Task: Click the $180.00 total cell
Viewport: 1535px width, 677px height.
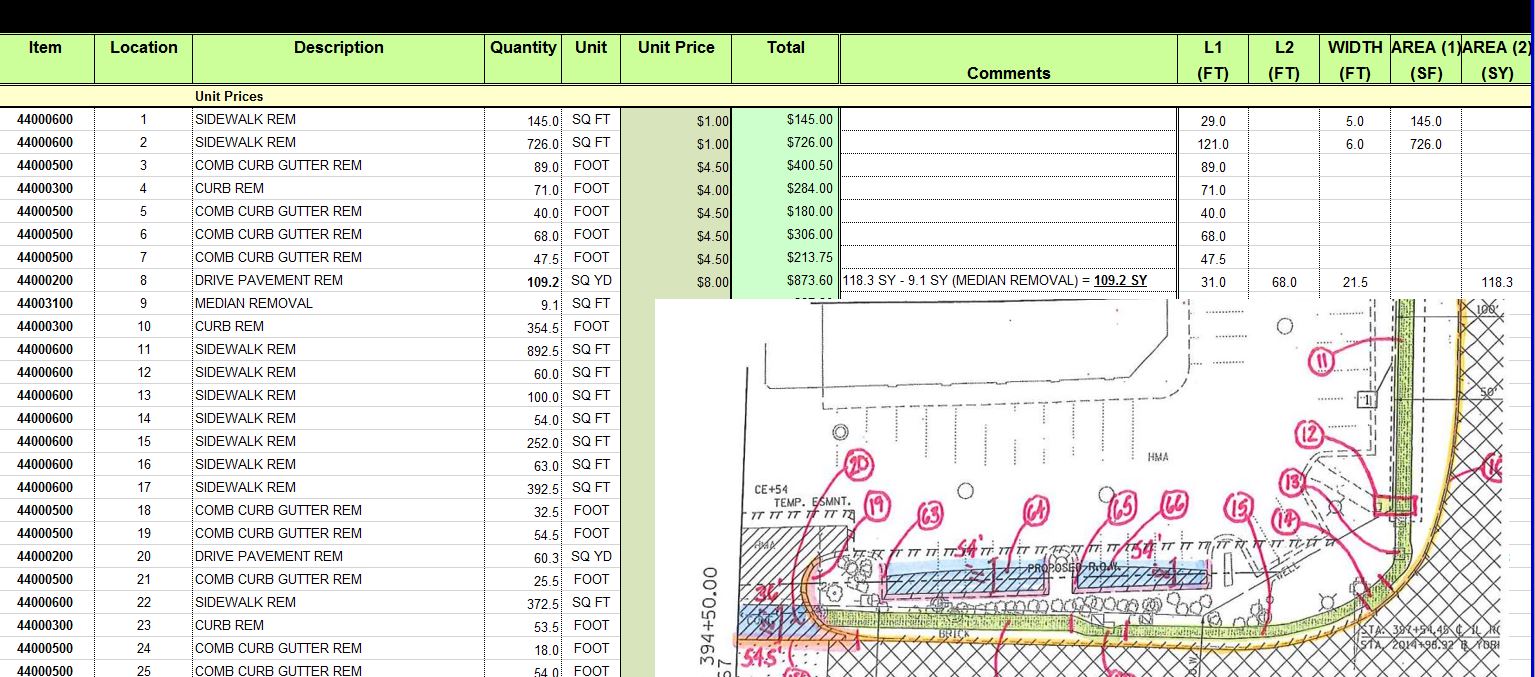Action: click(x=785, y=211)
